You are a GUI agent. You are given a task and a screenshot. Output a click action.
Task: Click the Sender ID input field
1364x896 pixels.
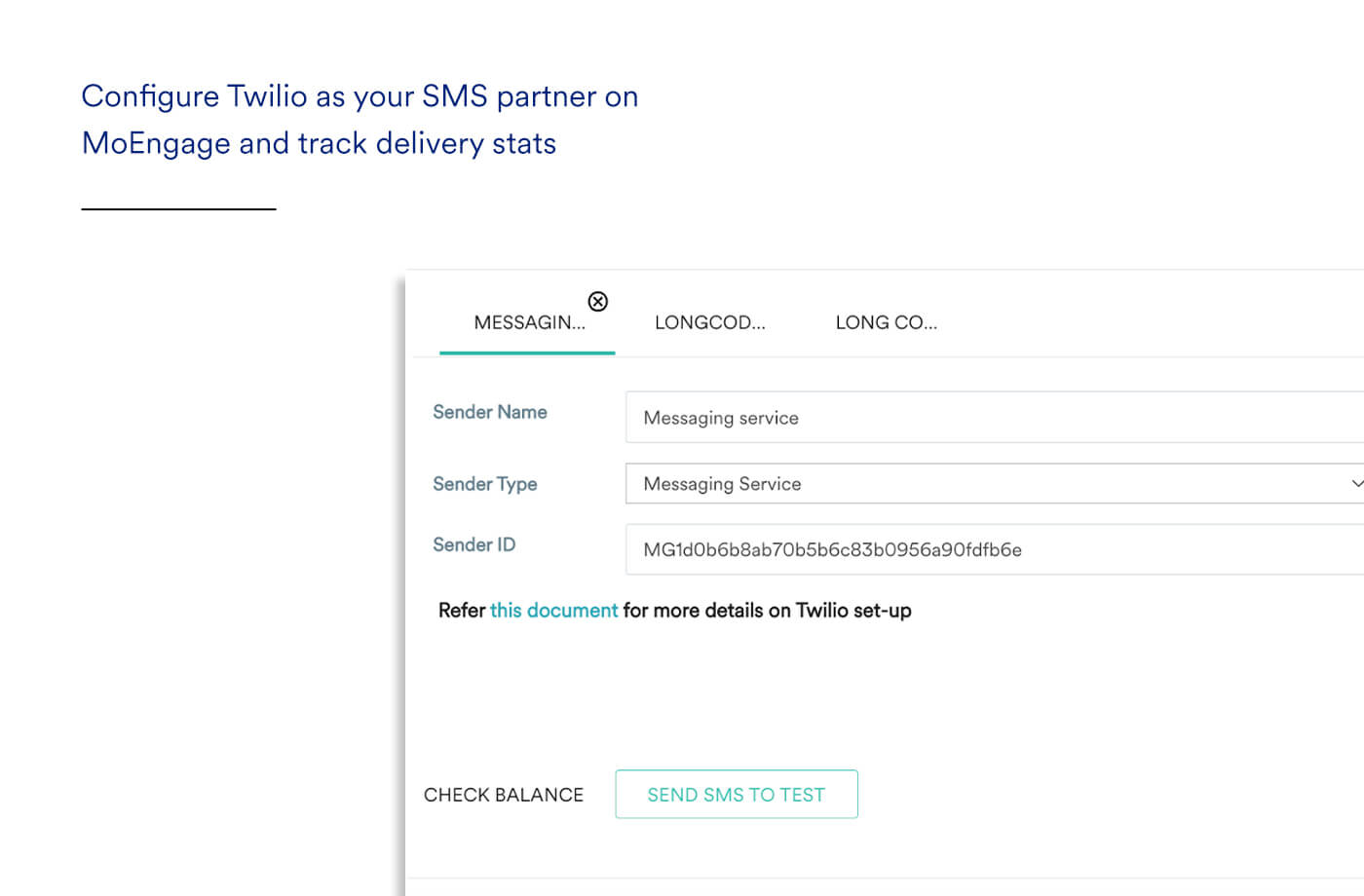coord(995,549)
